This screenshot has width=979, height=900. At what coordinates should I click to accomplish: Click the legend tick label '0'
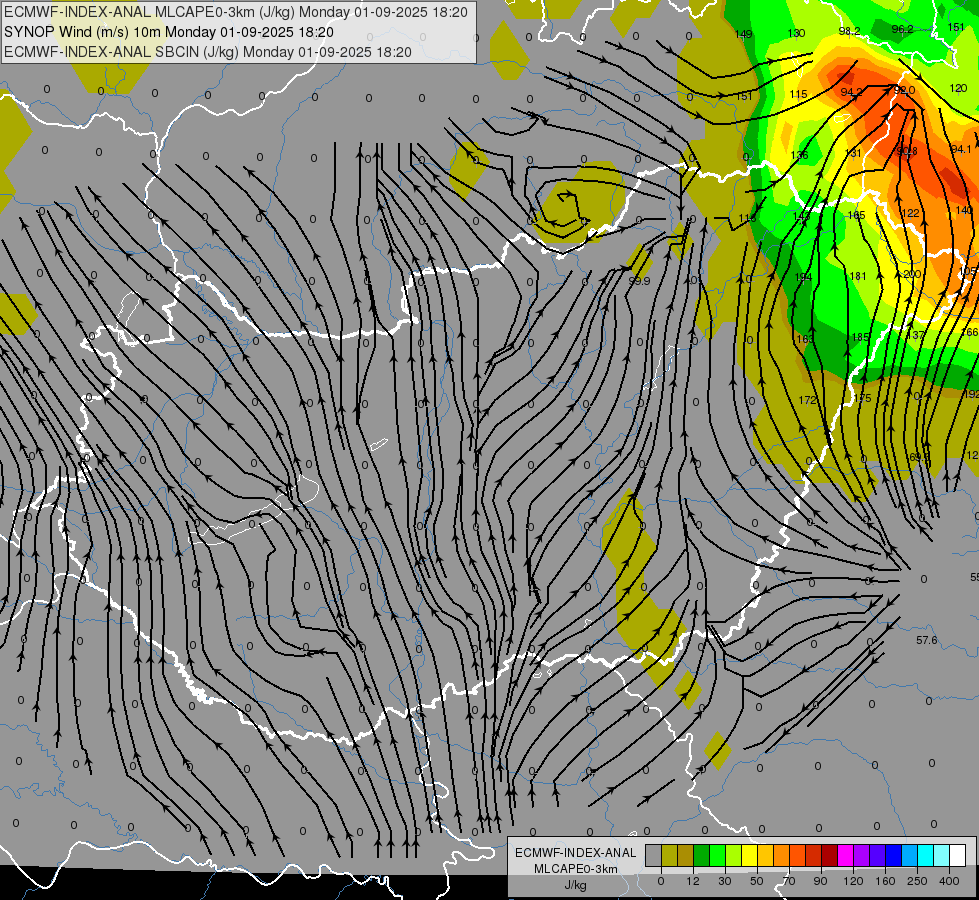click(661, 881)
